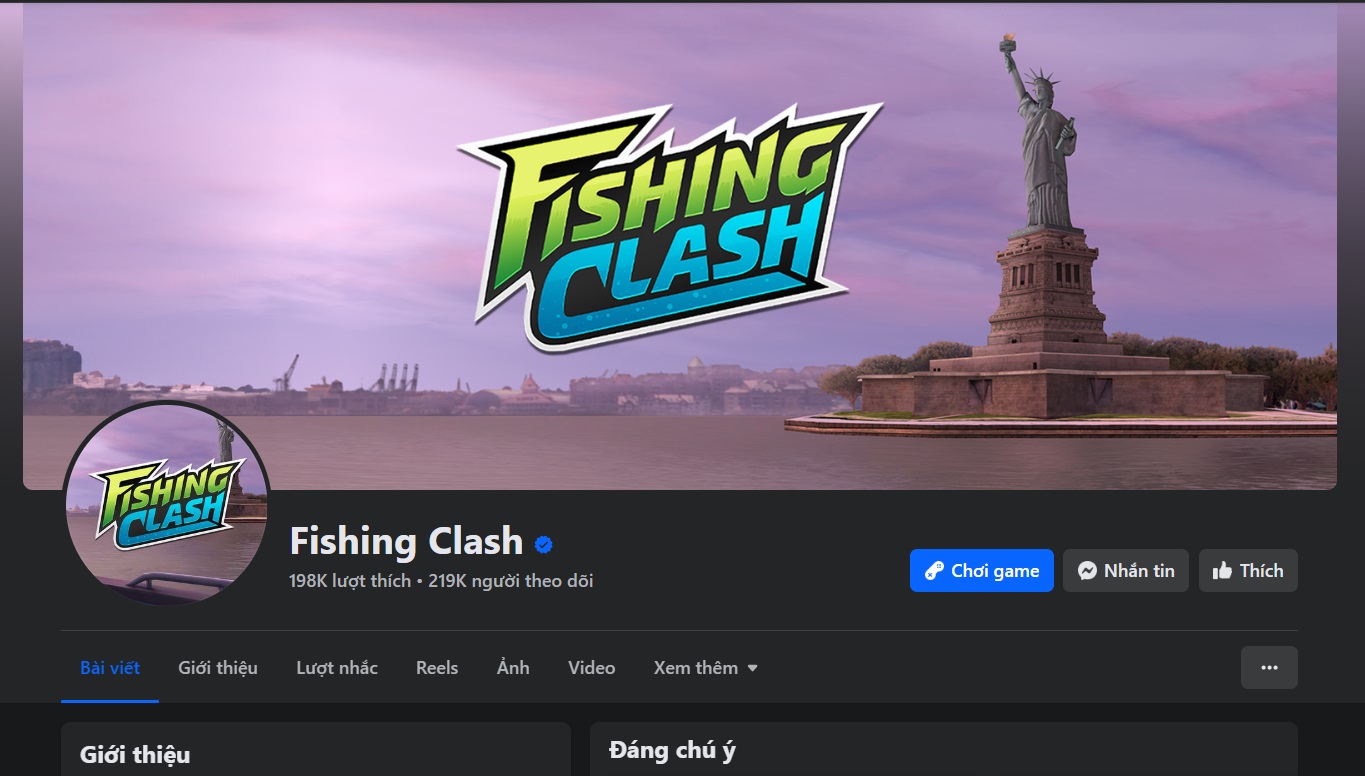
Task: Open the Fishing Clash profile picture
Action: pos(166,504)
